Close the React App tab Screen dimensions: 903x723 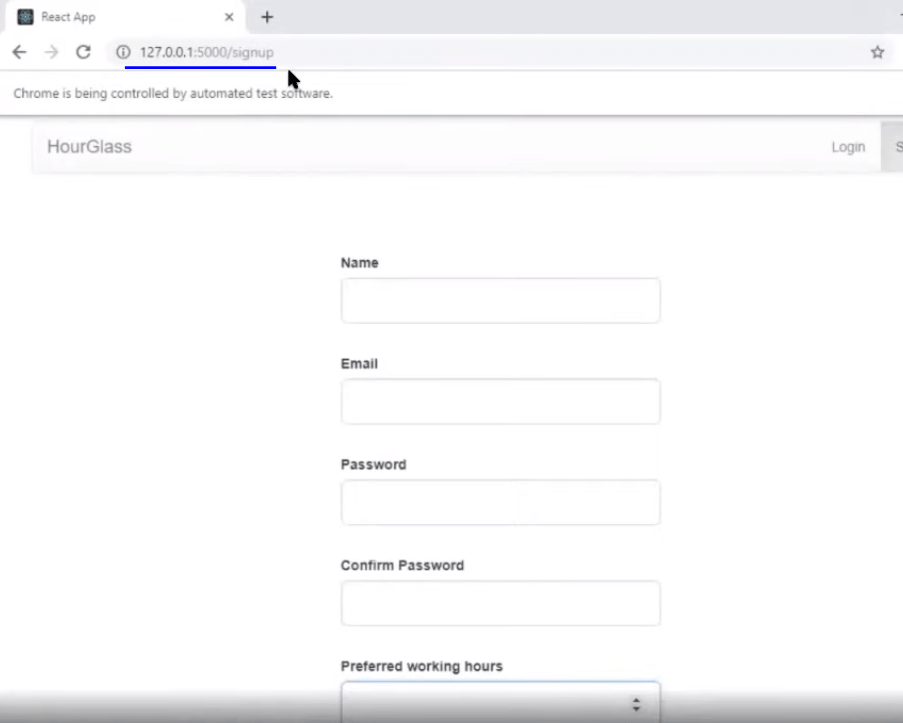click(x=229, y=17)
